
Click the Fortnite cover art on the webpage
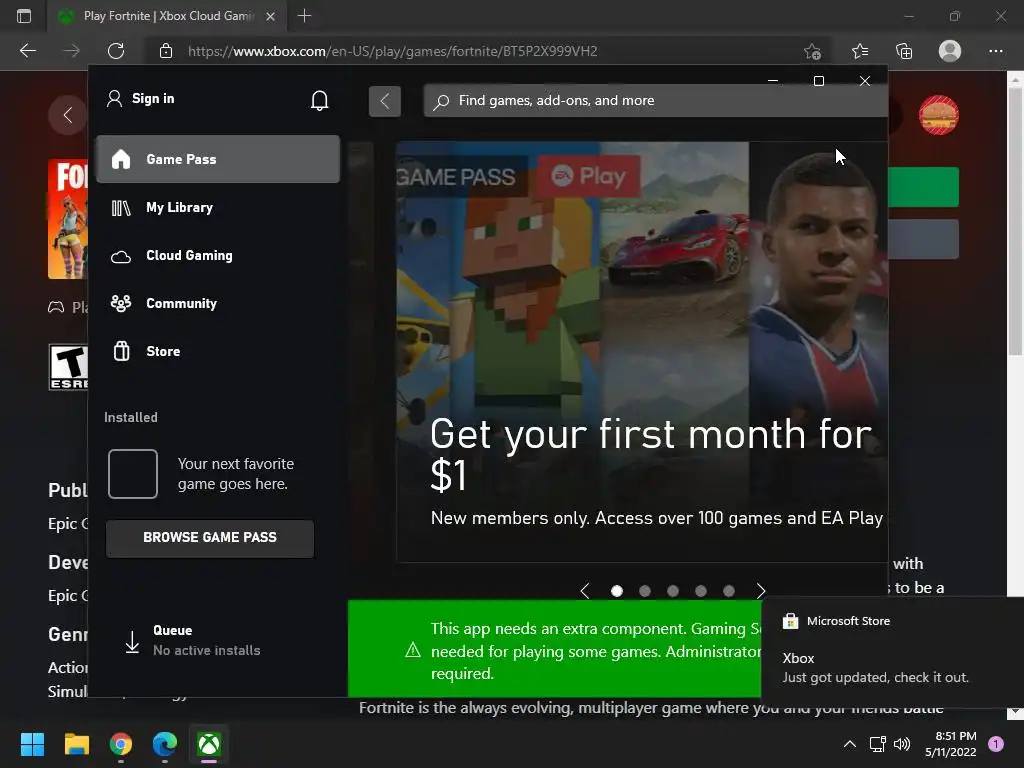pyautogui.click(x=67, y=219)
